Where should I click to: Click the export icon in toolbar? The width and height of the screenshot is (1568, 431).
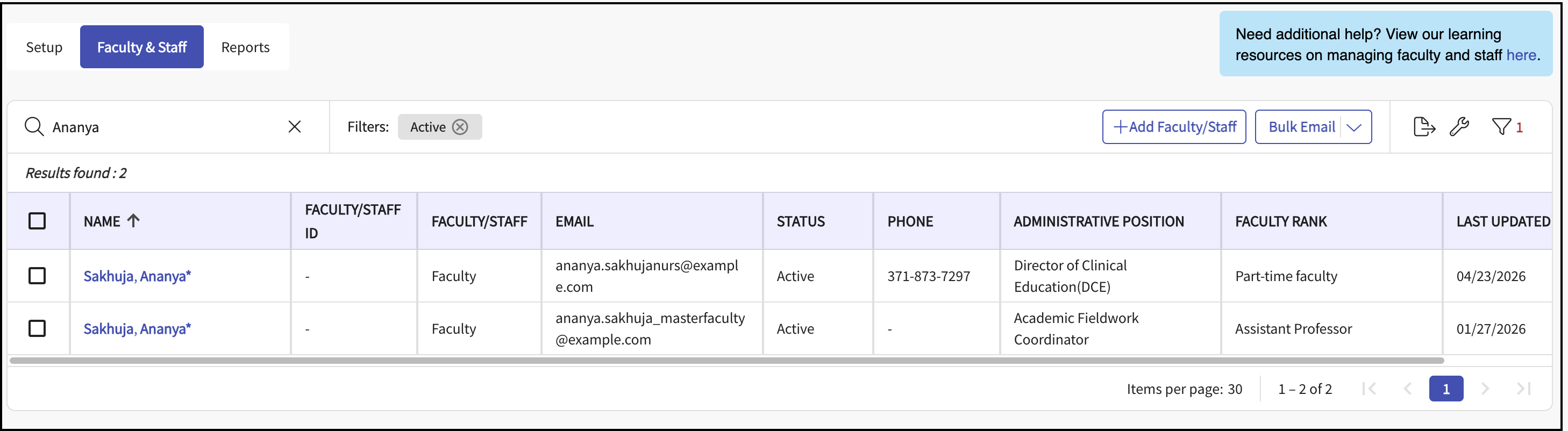point(1423,127)
